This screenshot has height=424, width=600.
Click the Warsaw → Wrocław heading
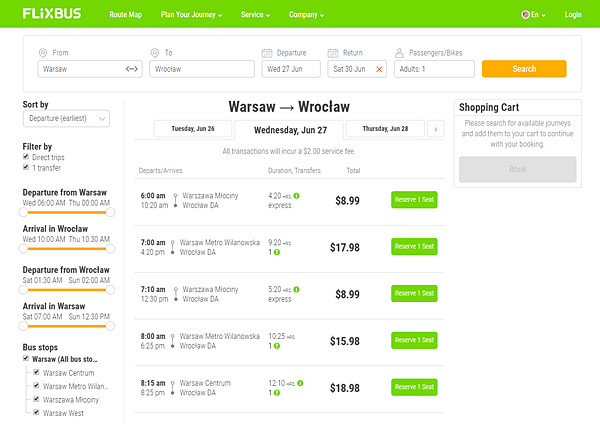289,107
